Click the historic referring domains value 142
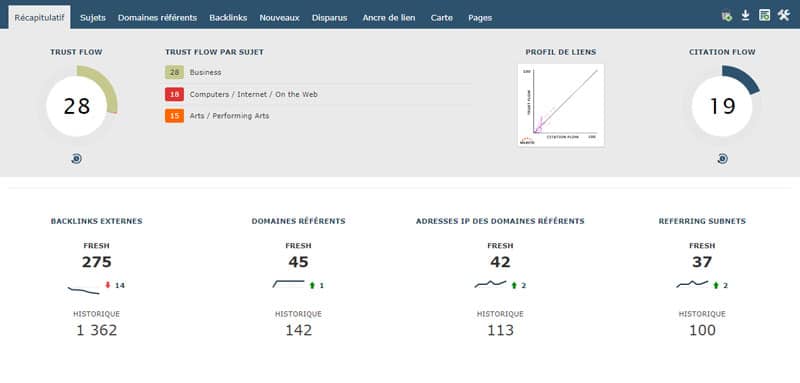 (298, 330)
